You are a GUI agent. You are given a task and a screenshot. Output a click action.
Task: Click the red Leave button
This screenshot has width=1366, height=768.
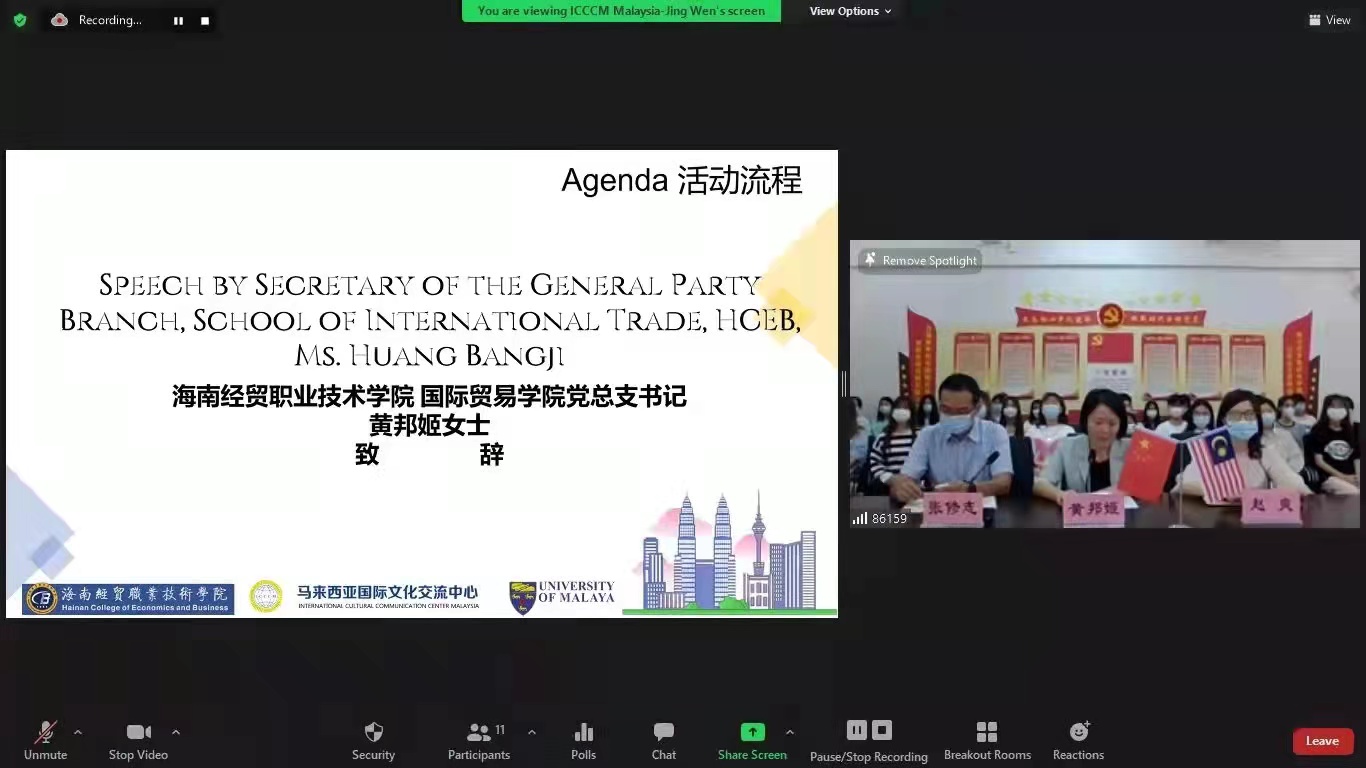pos(1322,741)
